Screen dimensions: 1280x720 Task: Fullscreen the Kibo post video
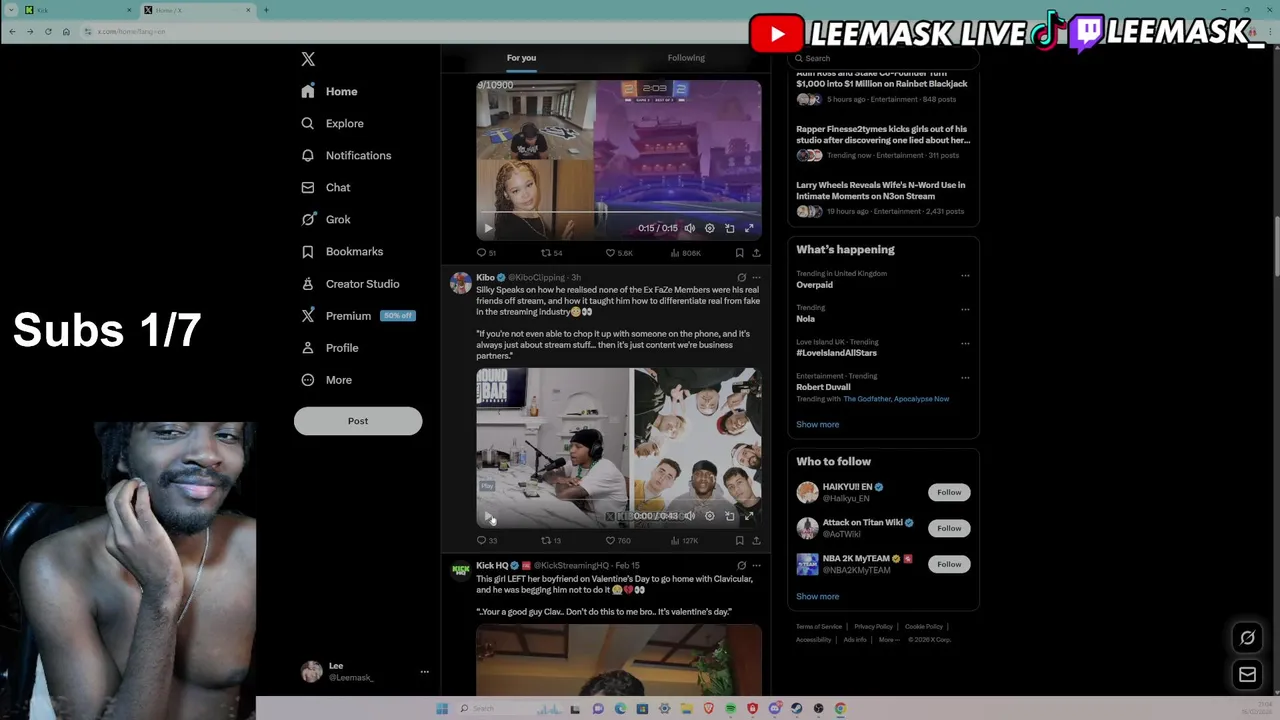pyautogui.click(x=749, y=516)
